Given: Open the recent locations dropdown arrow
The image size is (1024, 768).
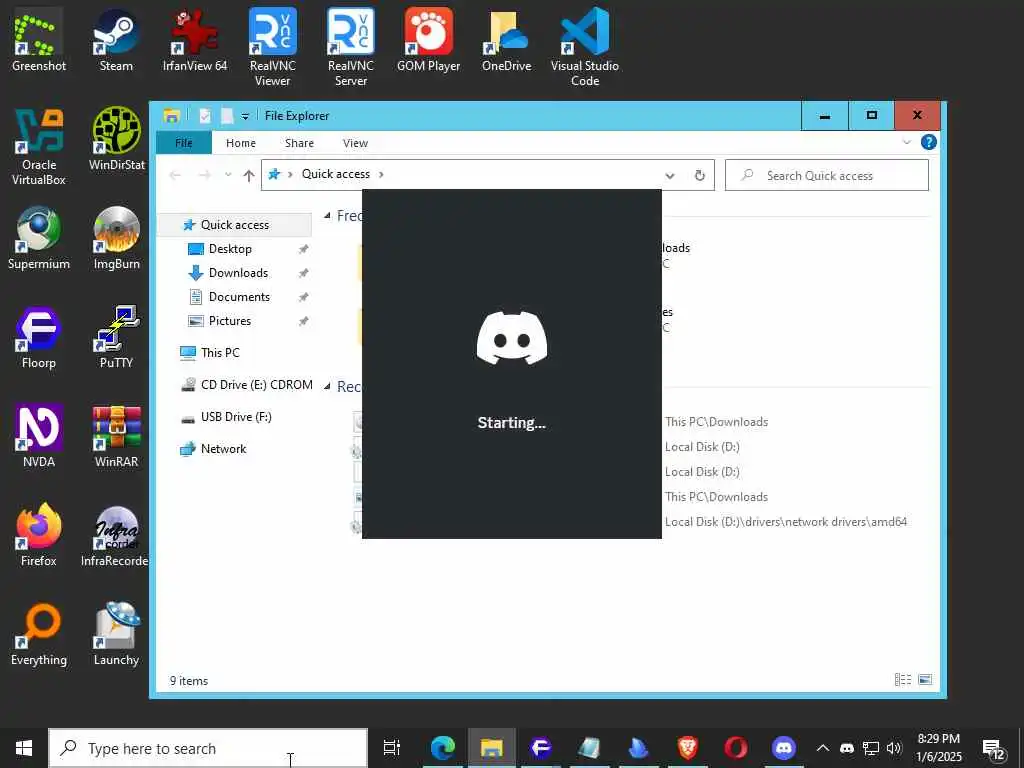Looking at the screenshot, I should point(228,175).
